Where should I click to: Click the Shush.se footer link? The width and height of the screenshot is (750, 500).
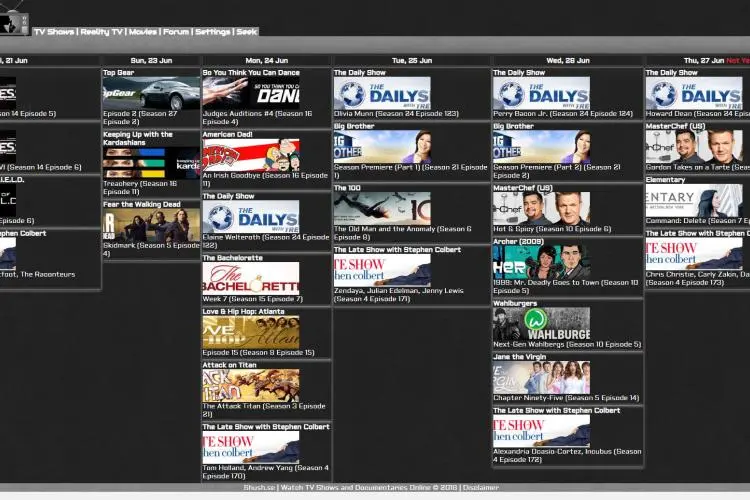point(259,488)
